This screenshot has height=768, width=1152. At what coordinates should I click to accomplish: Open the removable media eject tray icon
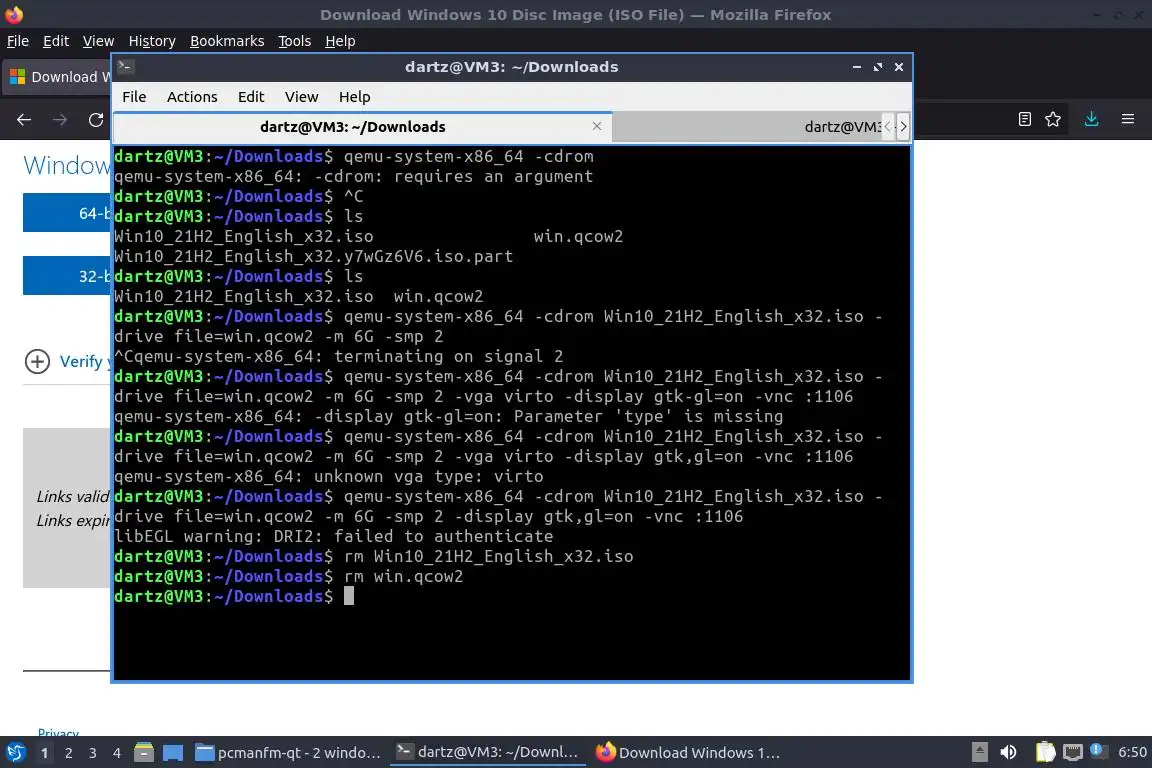(x=979, y=753)
